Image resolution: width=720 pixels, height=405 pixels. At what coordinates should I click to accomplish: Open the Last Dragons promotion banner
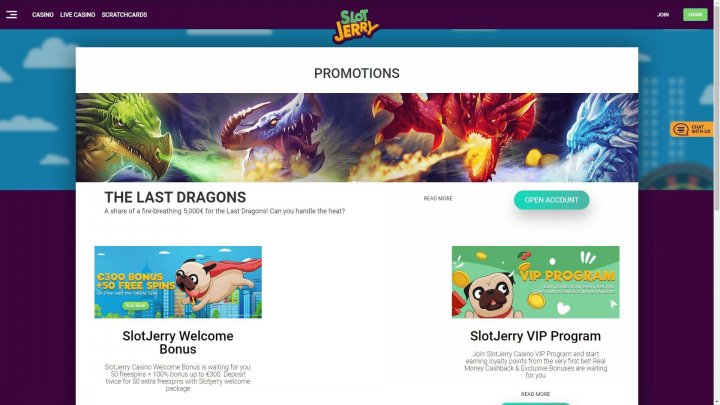(357, 137)
